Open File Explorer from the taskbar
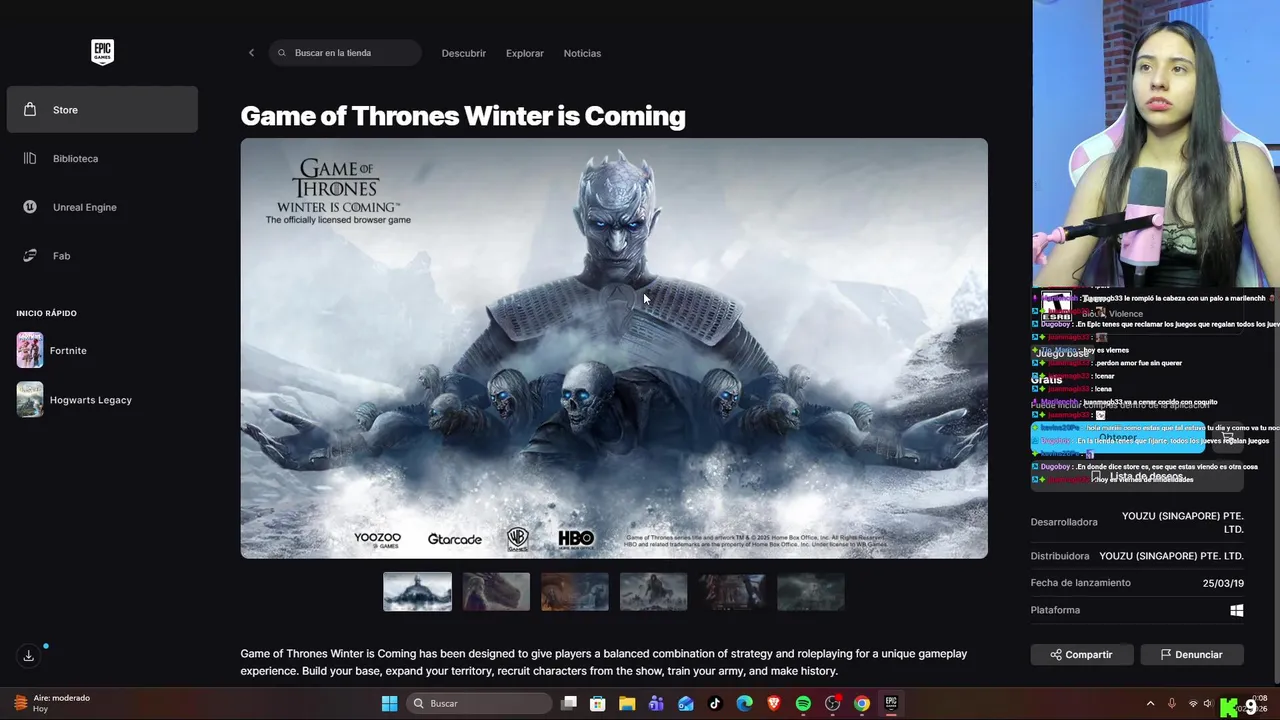Image resolution: width=1280 pixels, height=720 pixels. point(627,704)
